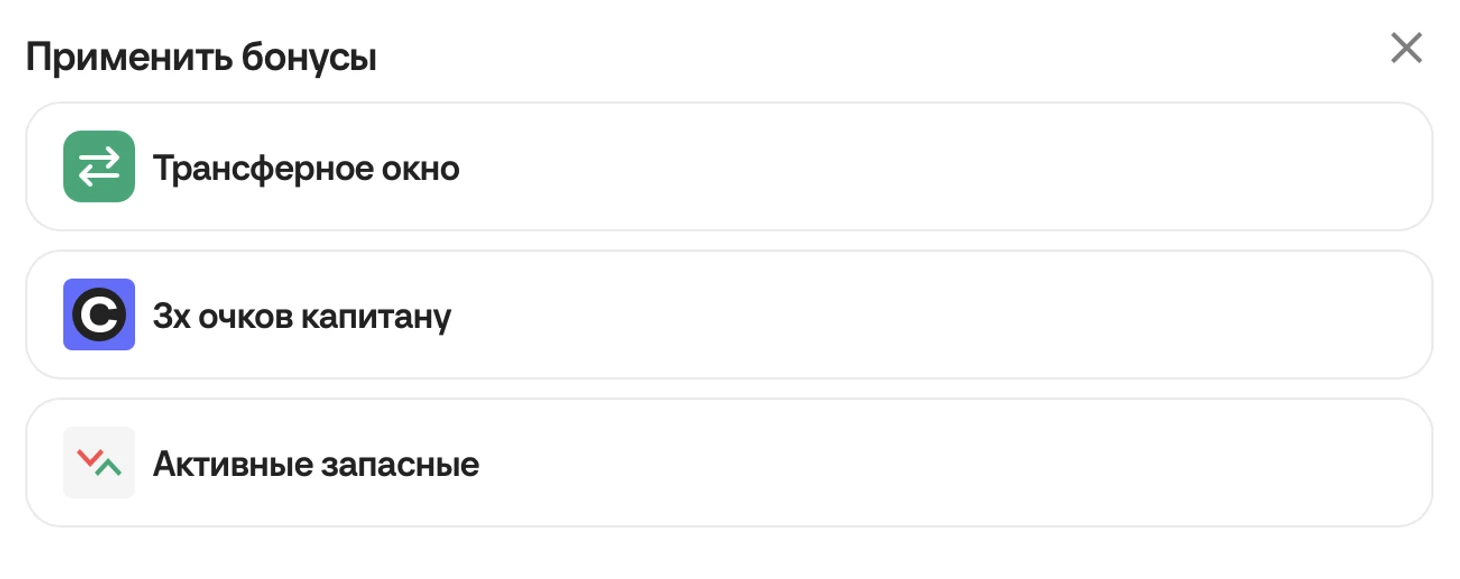
Task: Close the Применить бонусы dialog
Action: click(1406, 48)
